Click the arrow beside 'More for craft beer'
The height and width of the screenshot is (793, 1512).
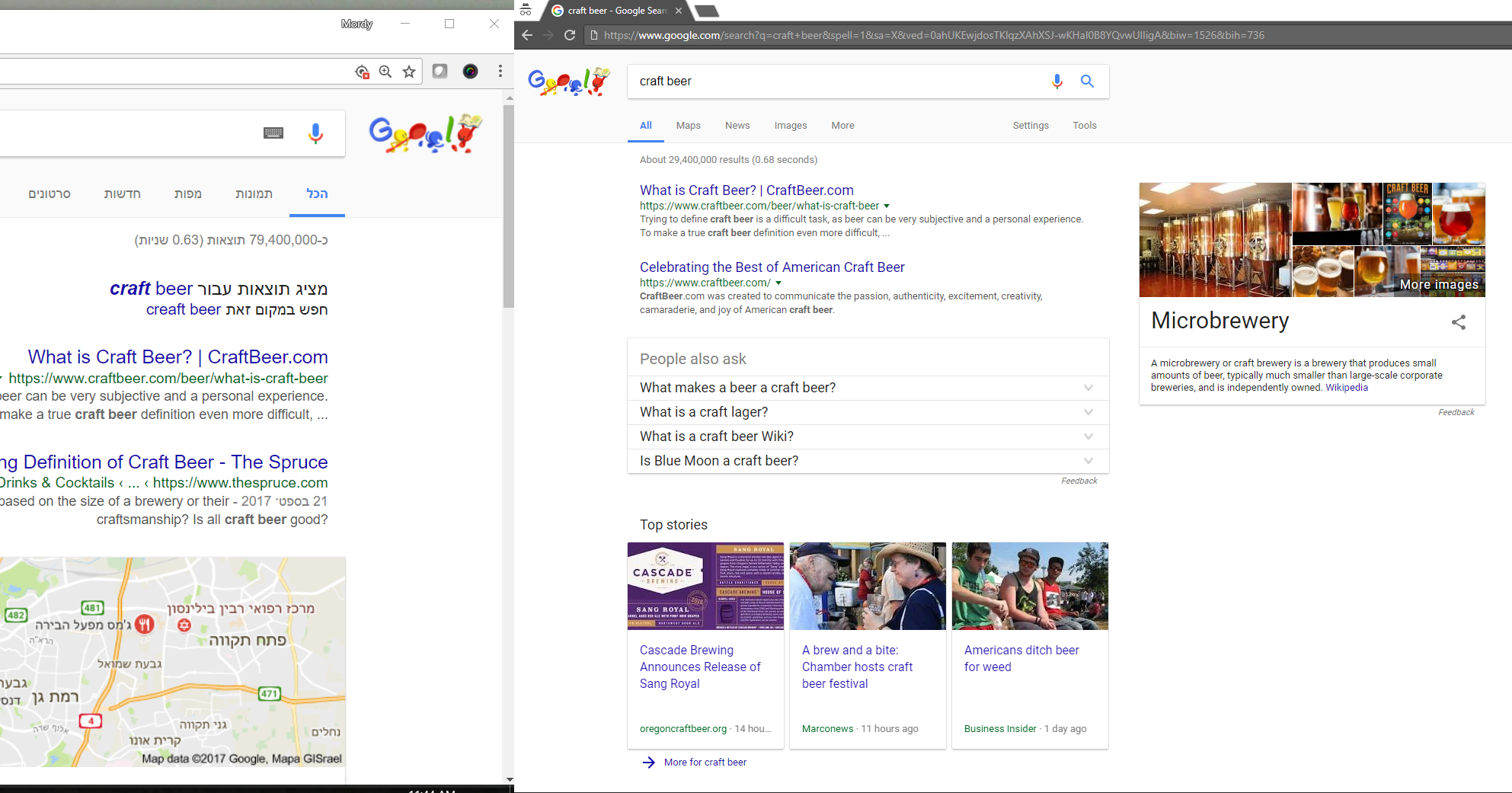pyautogui.click(x=649, y=763)
